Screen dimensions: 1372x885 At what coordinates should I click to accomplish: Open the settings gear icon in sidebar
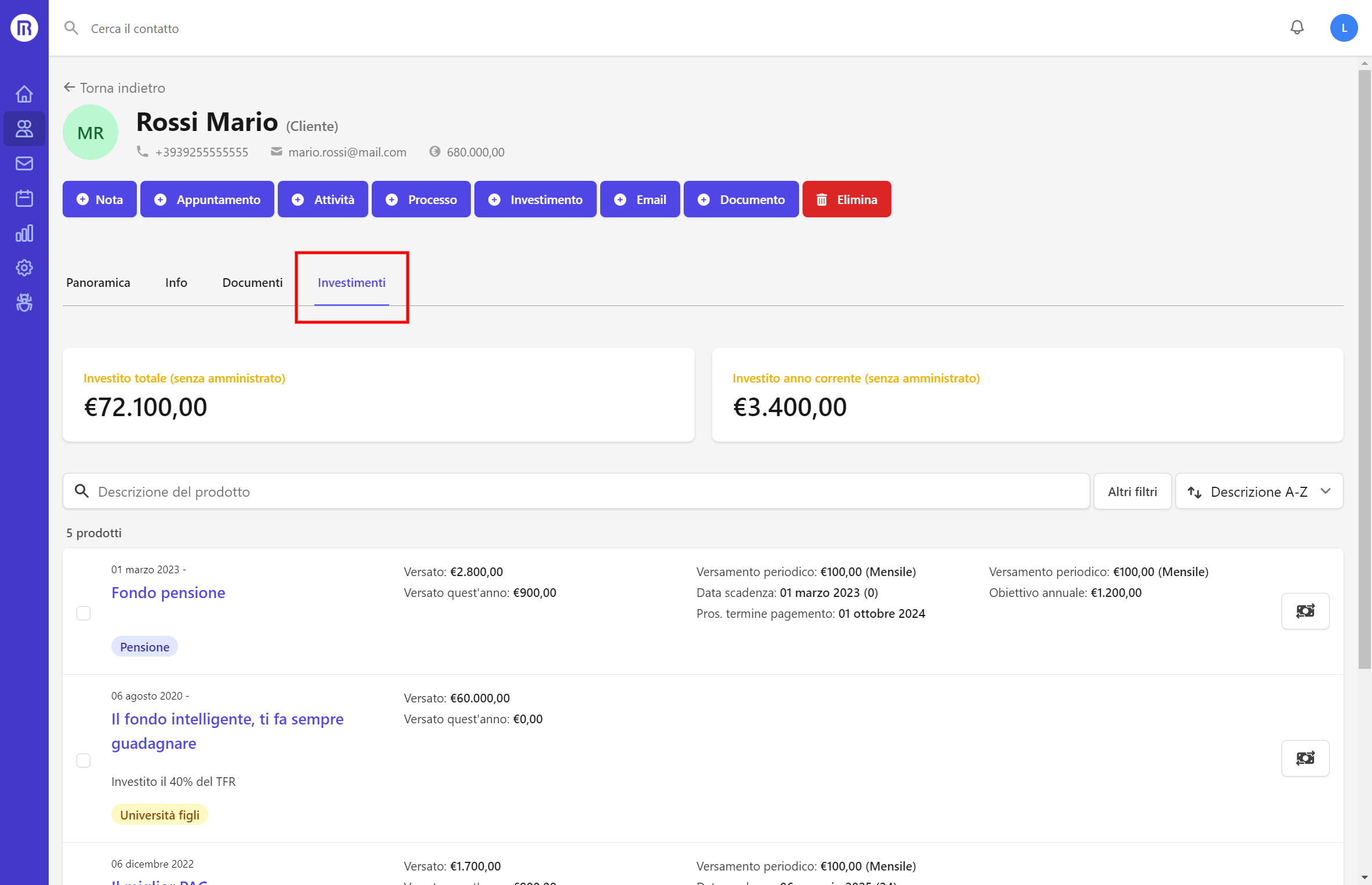tap(24, 268)
